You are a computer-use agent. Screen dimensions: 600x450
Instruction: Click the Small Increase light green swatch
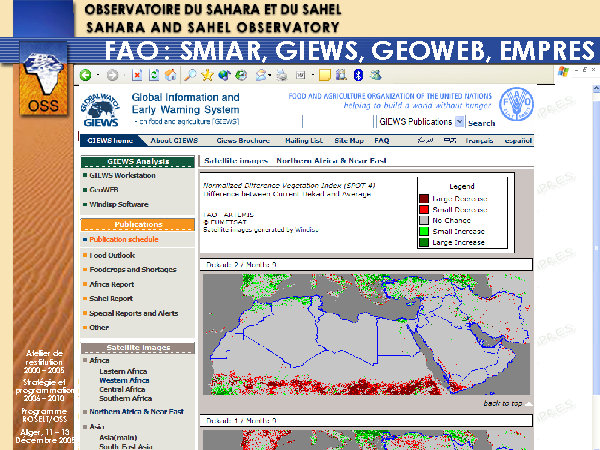tap(424, 231)
